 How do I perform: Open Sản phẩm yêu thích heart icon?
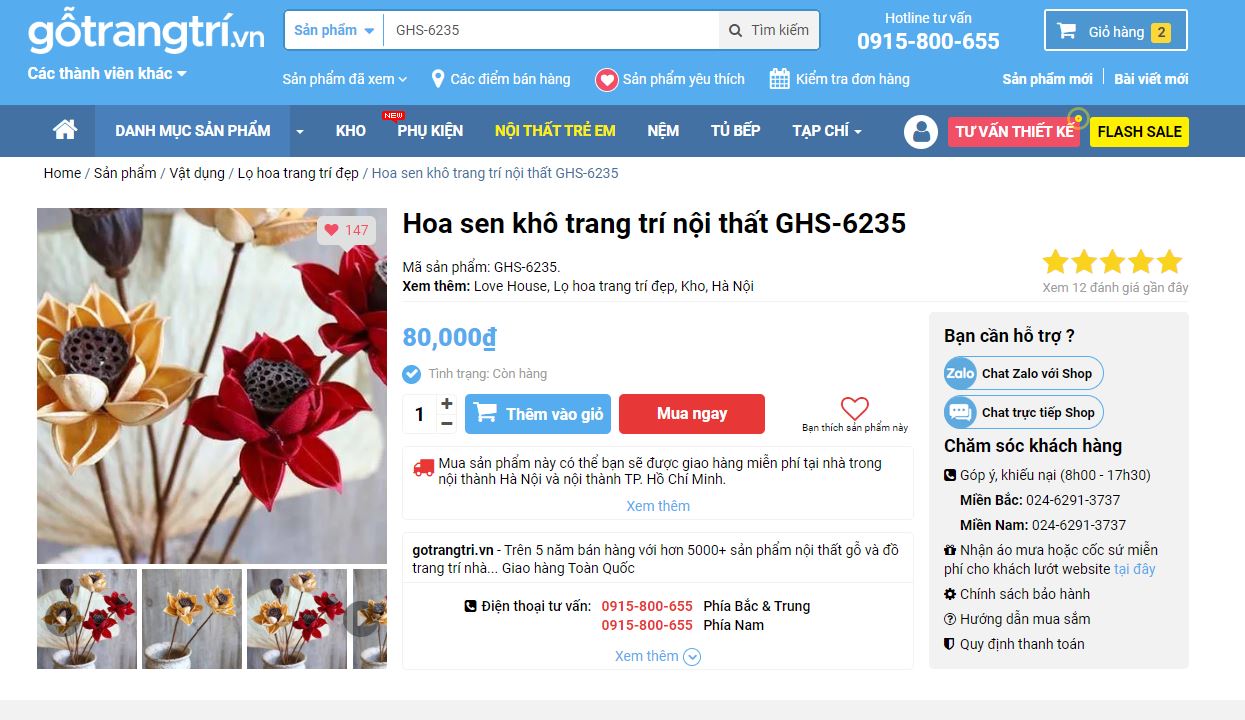(x=606, y=79)
